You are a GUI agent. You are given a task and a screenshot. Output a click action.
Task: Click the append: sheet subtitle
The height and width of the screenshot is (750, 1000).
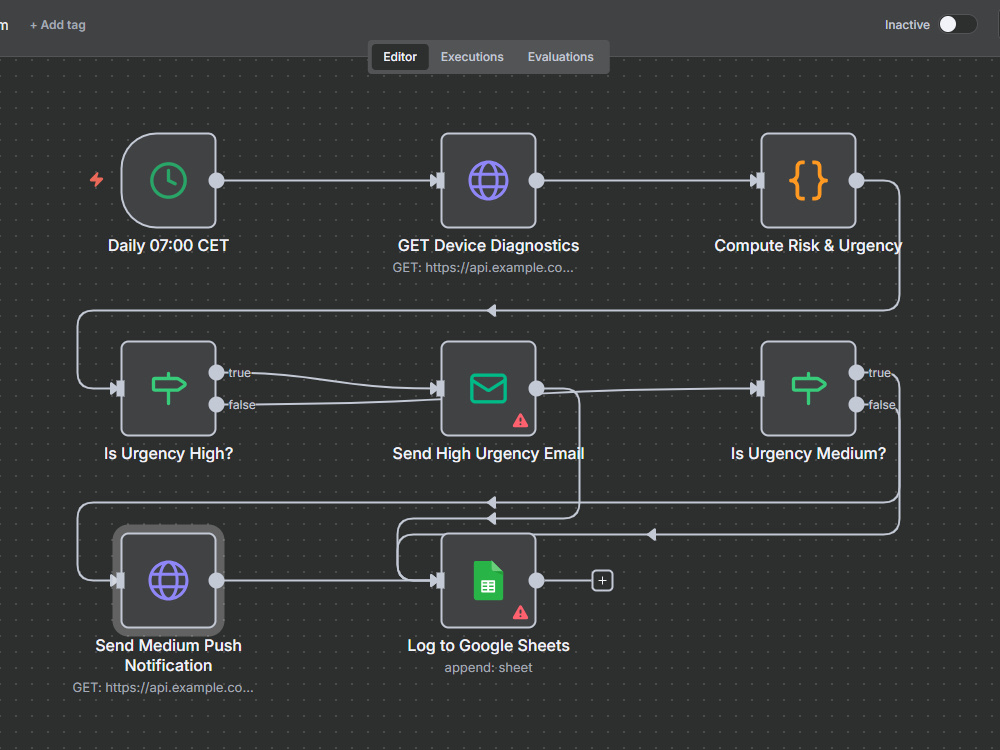coord(489,668)
